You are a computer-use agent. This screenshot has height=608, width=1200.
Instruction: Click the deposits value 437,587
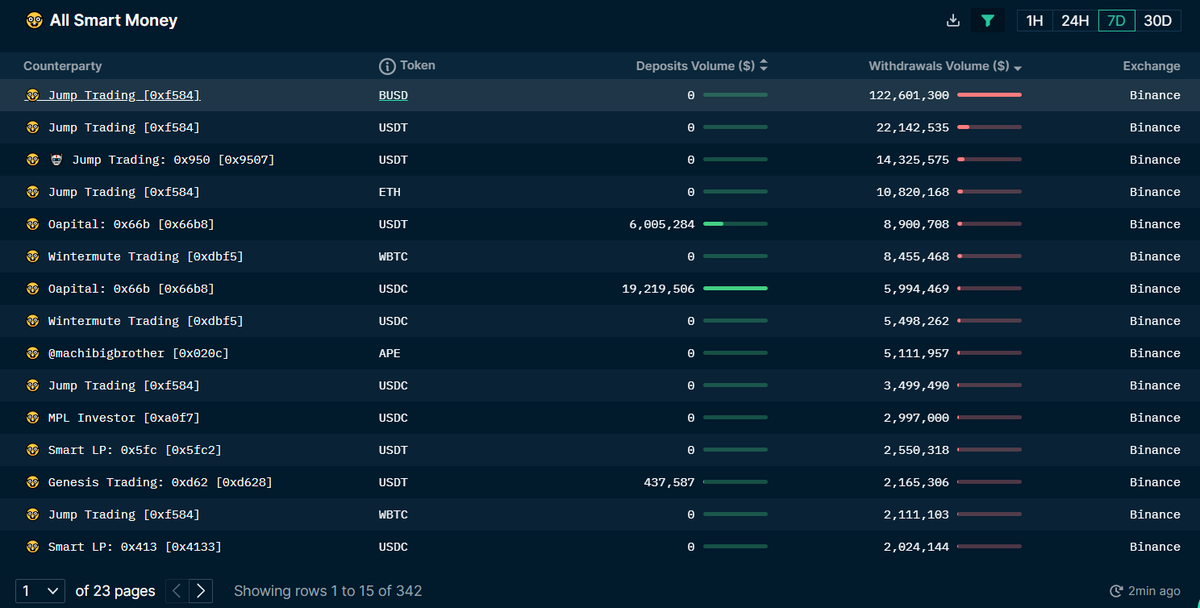[669, 482]
